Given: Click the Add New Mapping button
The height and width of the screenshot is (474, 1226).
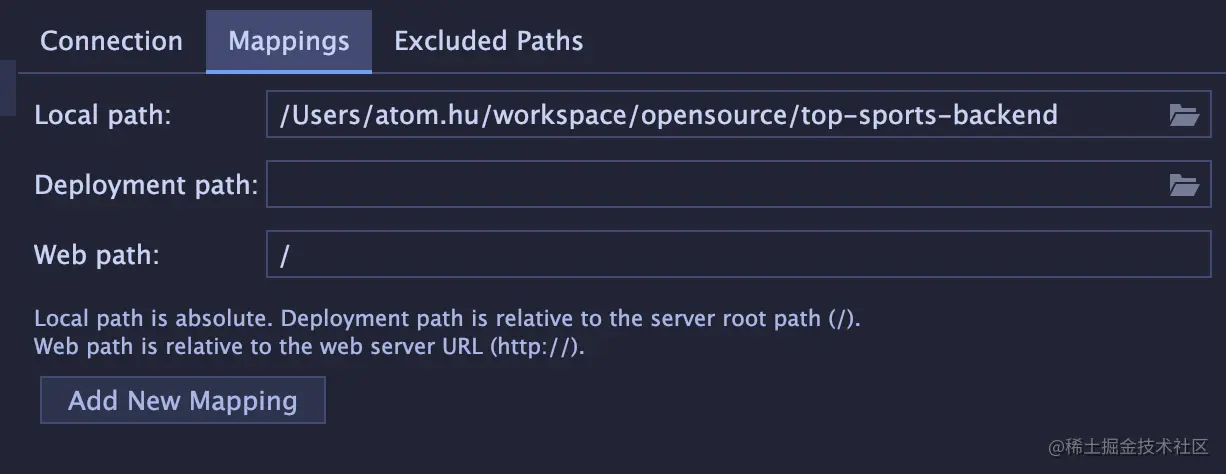Looking at the screenshot, I should (183, 401).
